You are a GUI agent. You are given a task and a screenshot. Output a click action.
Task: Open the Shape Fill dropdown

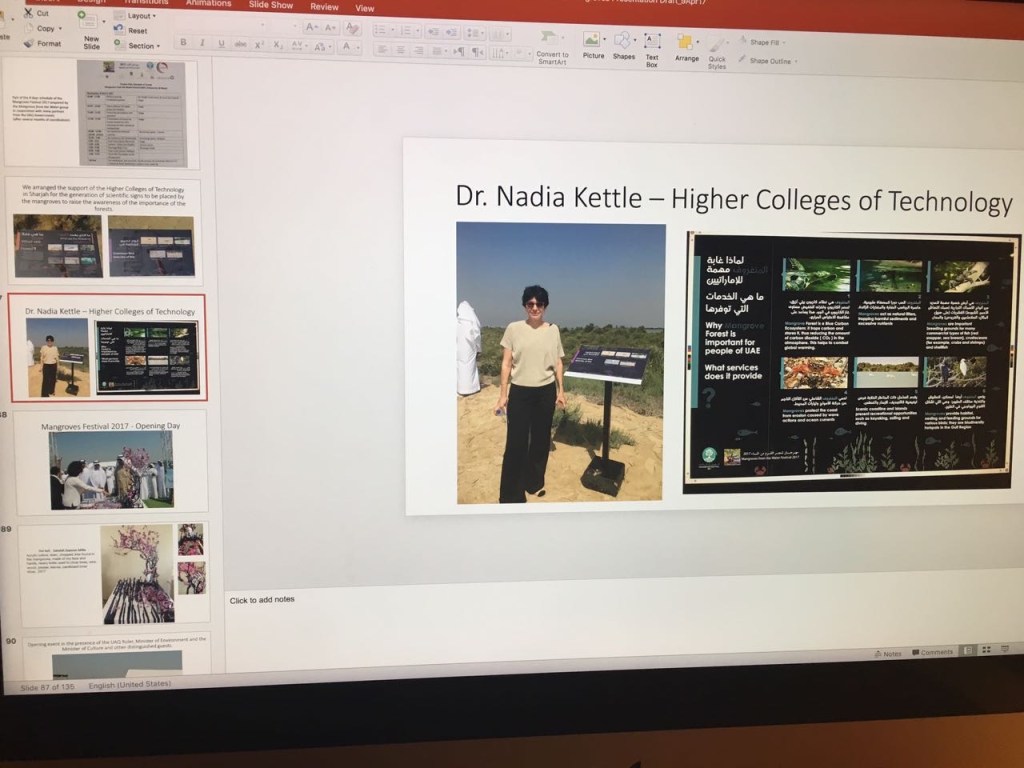pyautogui.click(x=766, y=42)
